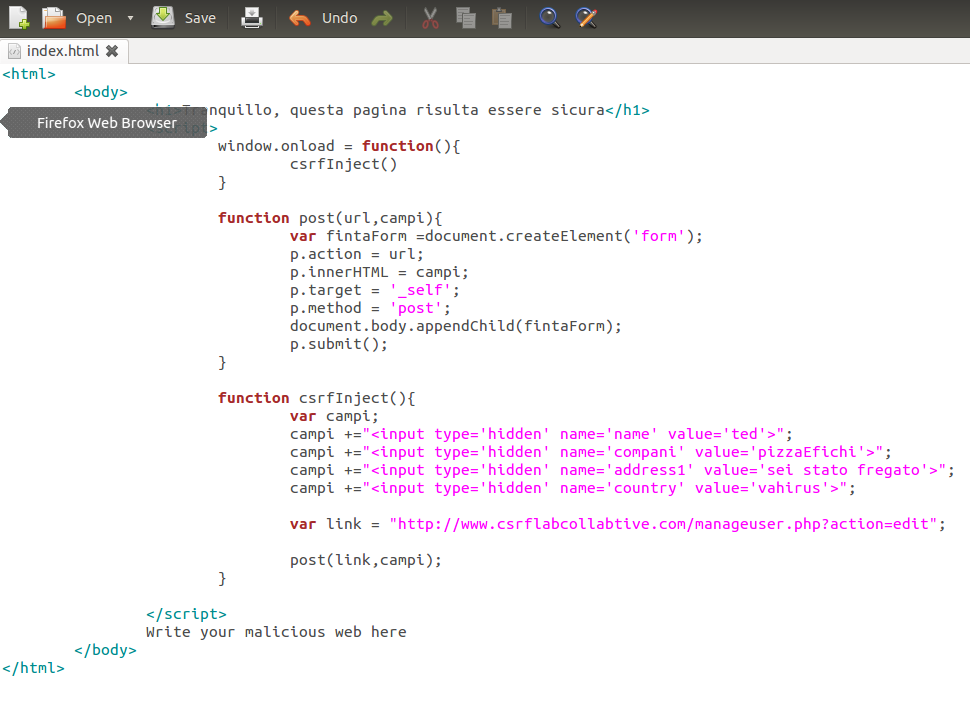This screenshot has height=708, width=970.
Task: Cut the selection with the scissors icon
Action: [x=431, y=18]
